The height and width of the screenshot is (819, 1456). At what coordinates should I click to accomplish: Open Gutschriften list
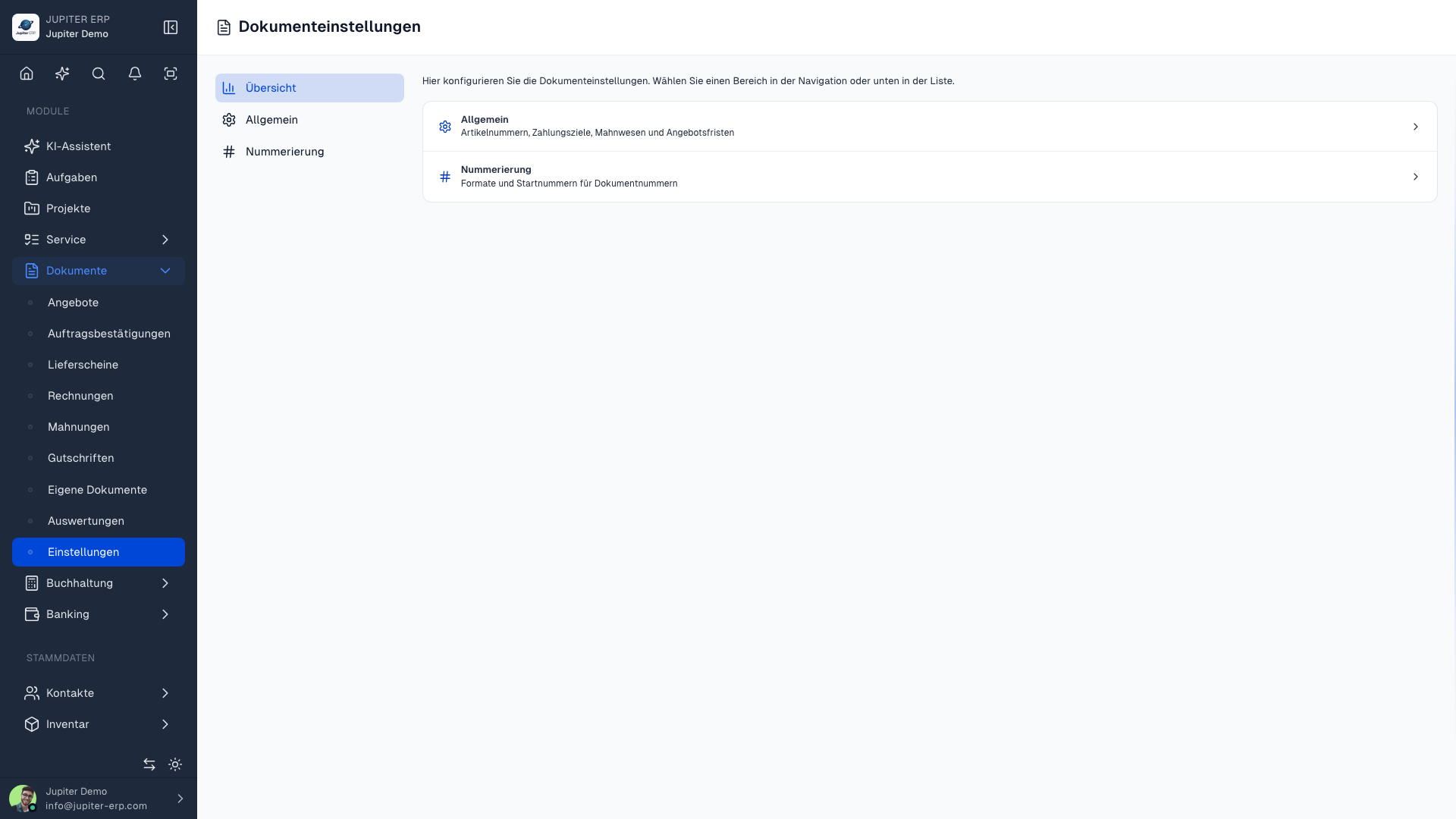pyautogui.click(x=99, y=458)
